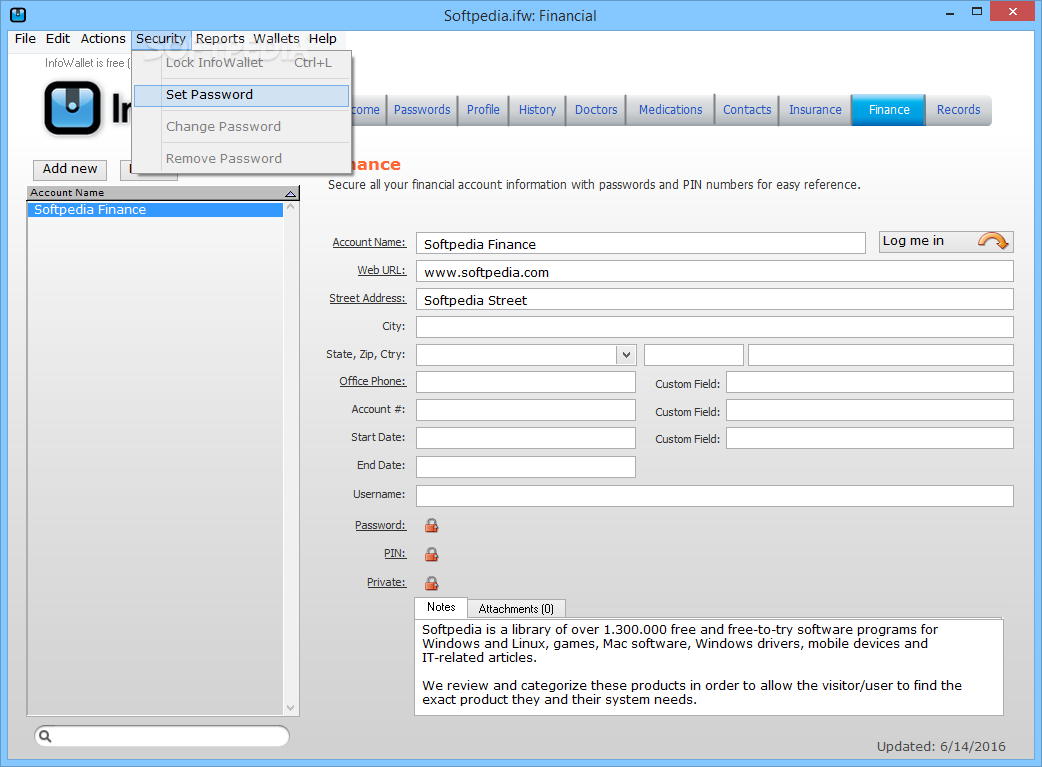
Task: Click the City input field
Action: click(x=714, y=327)
